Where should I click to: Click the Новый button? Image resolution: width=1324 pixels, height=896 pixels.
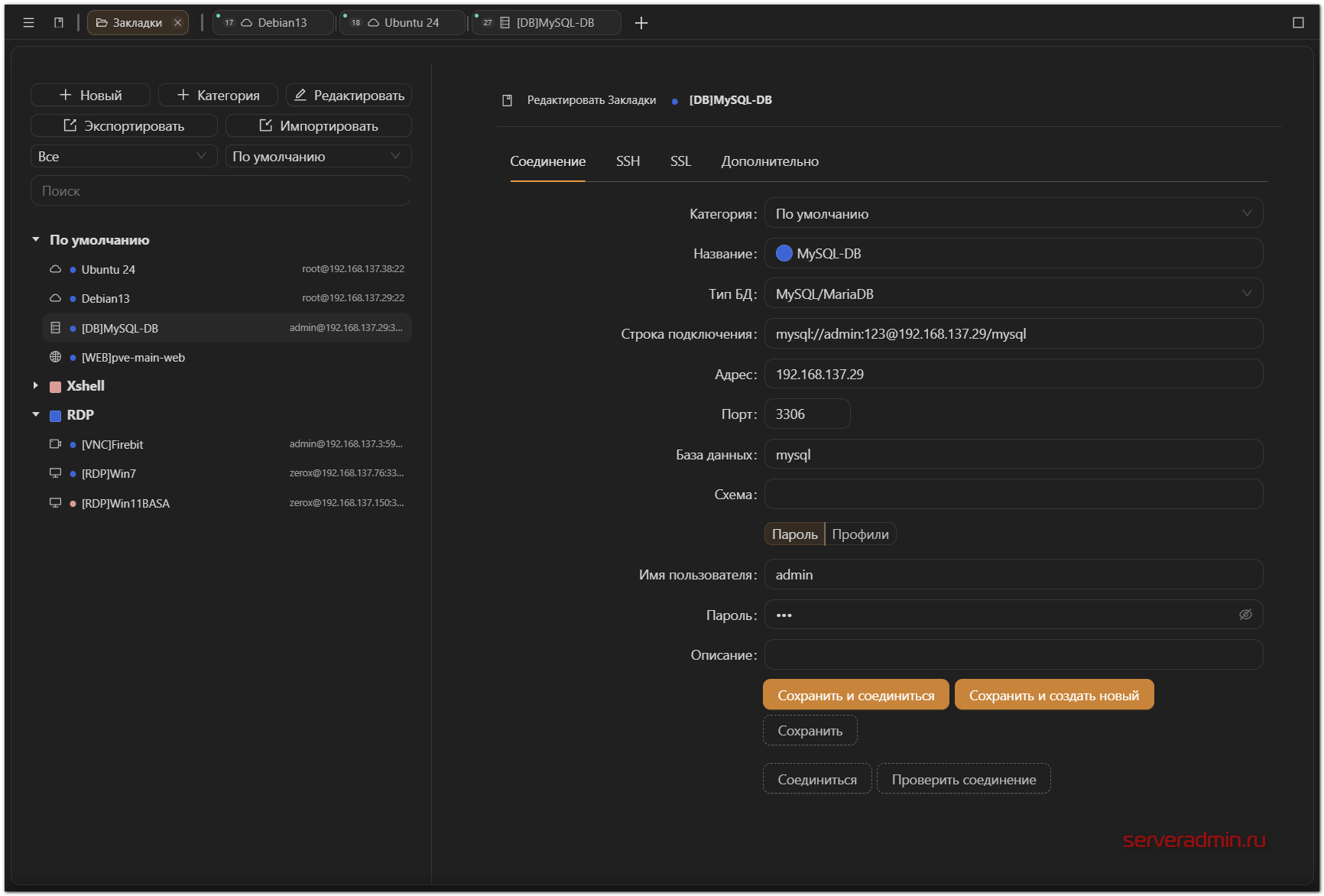tap(90, 95)
